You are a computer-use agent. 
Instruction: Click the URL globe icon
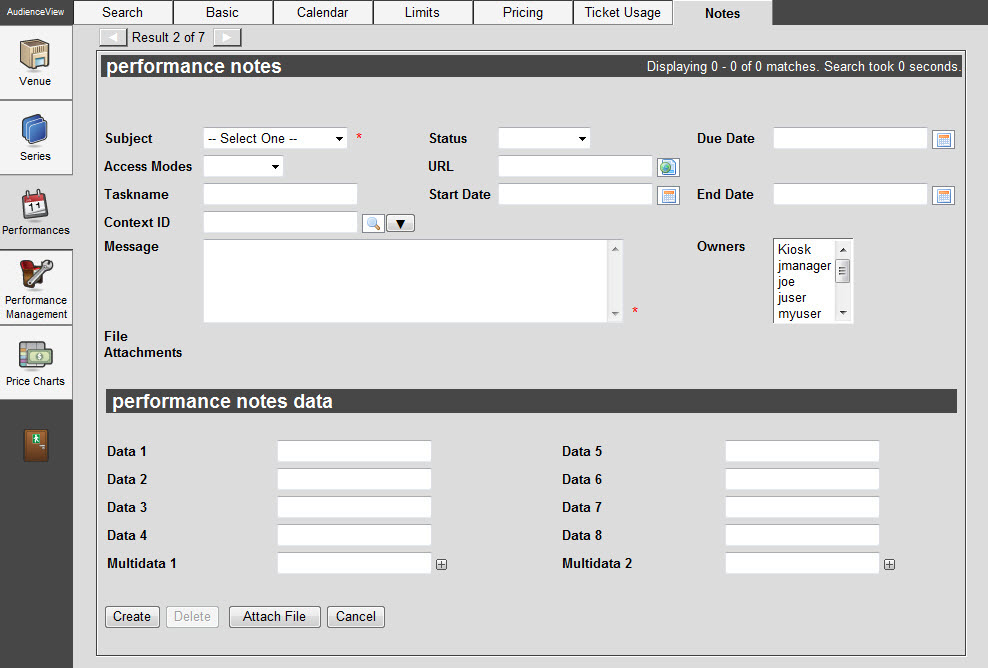click(668, 167)
